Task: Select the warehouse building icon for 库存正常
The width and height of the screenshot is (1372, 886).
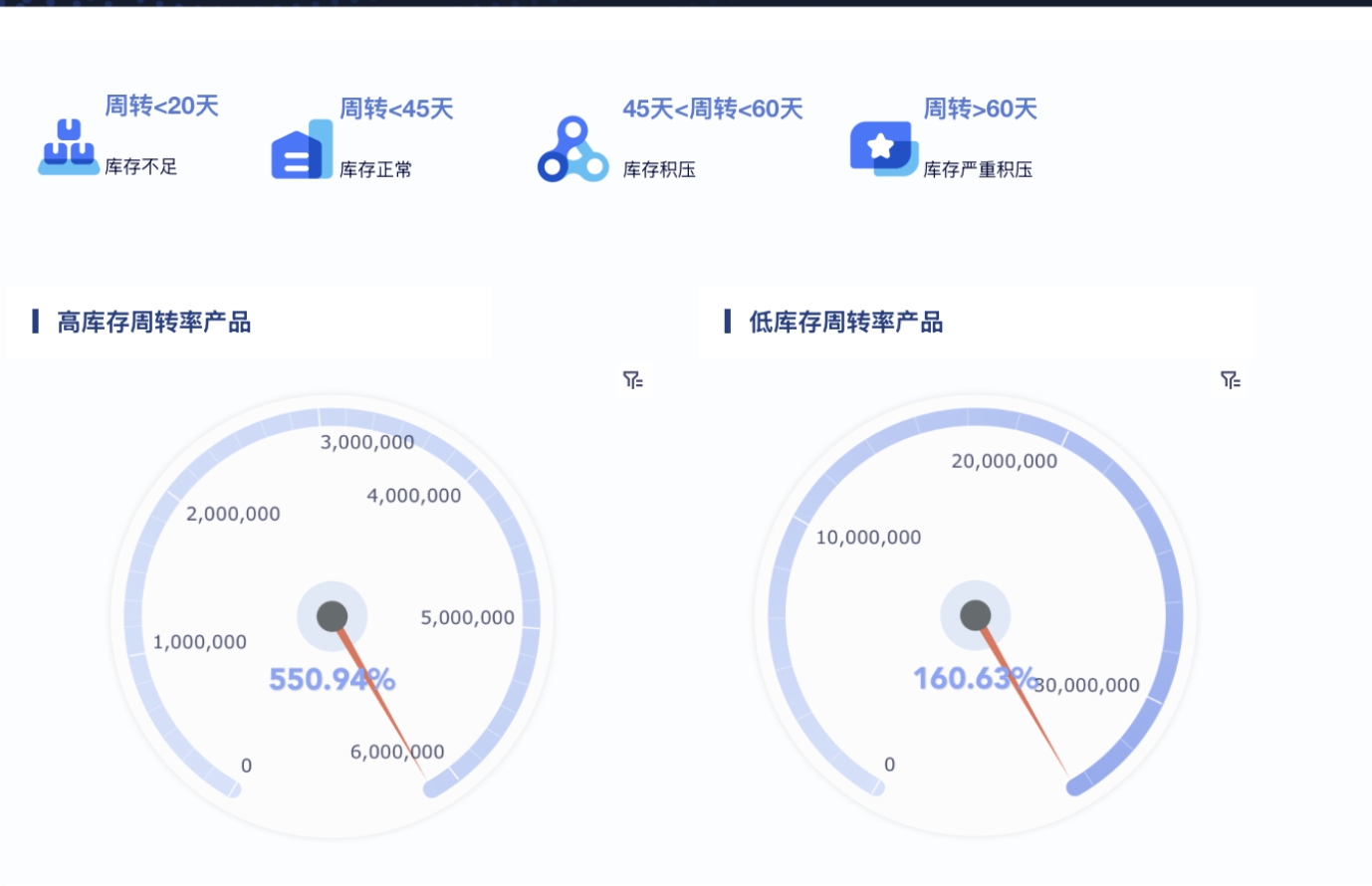Action: click(x=300, y=149)
